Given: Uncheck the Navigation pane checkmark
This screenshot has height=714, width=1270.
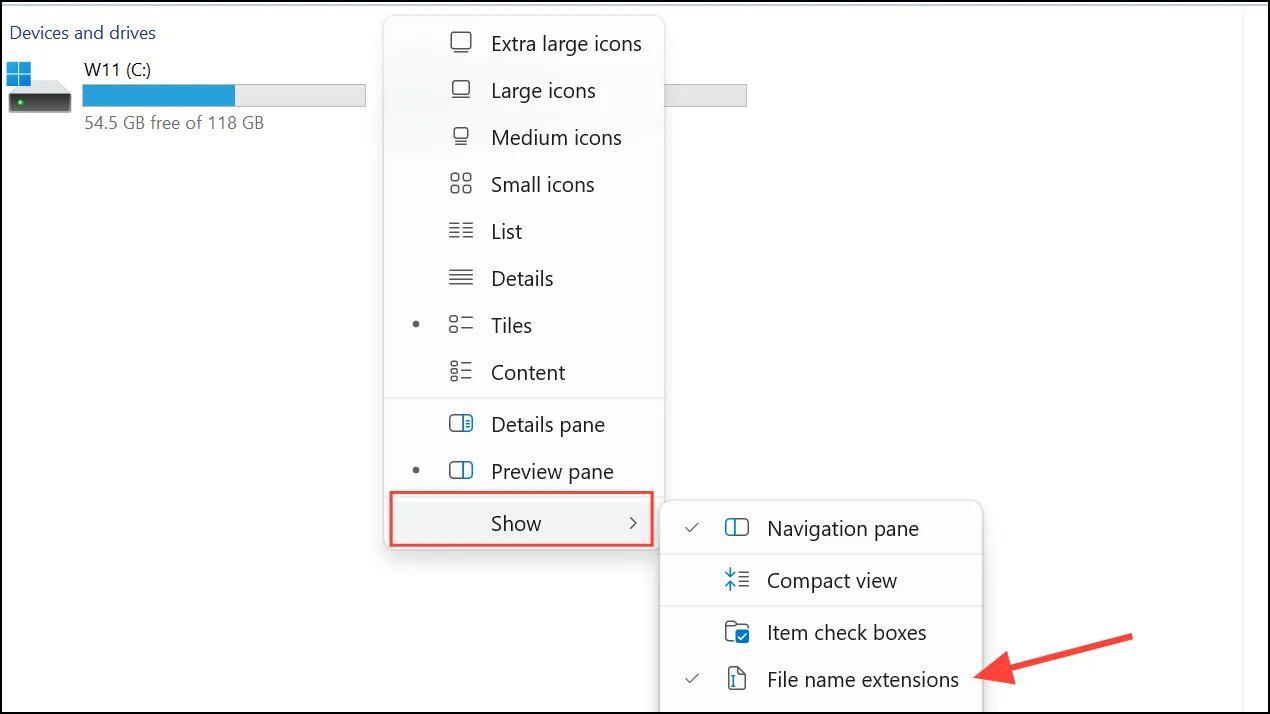Looking at the screenshot, I should (692, 528).
